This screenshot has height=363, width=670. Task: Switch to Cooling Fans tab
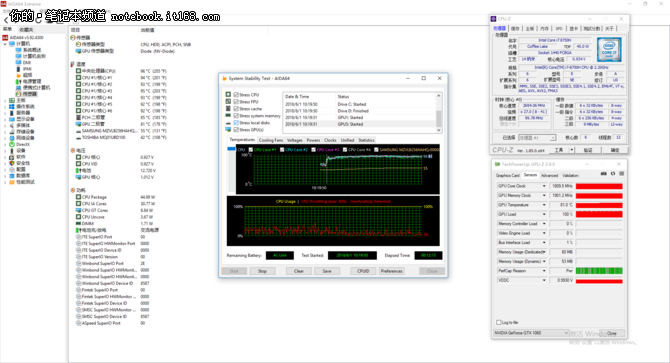(271, 140)
